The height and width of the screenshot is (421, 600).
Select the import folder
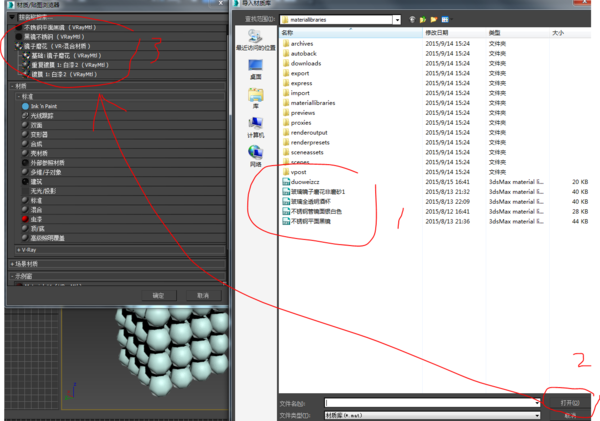(297, 93)
